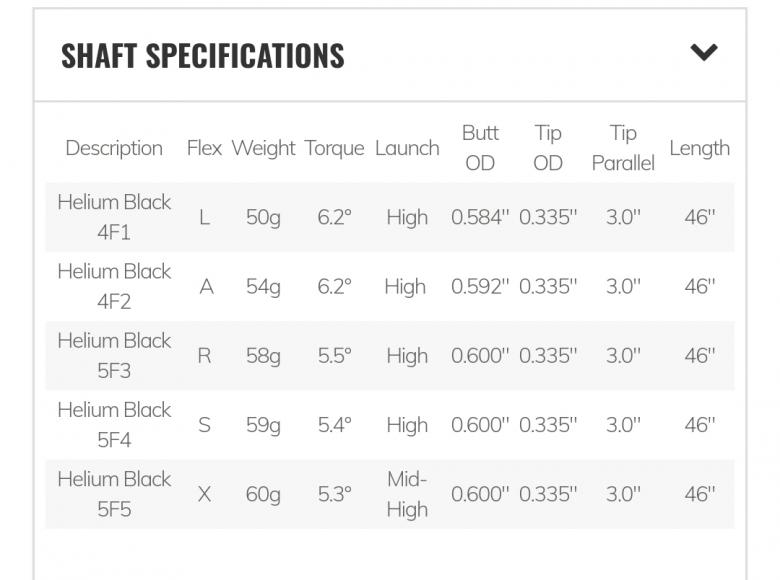Select the Torque column header
The height and width of the screenshot is (580, 780).
[x=334, y=148]
